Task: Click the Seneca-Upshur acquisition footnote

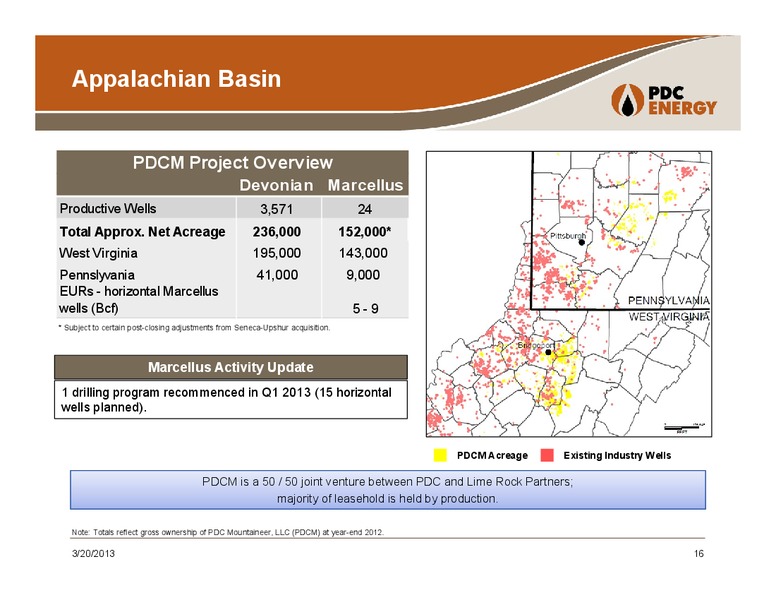Action: point(194,328)
